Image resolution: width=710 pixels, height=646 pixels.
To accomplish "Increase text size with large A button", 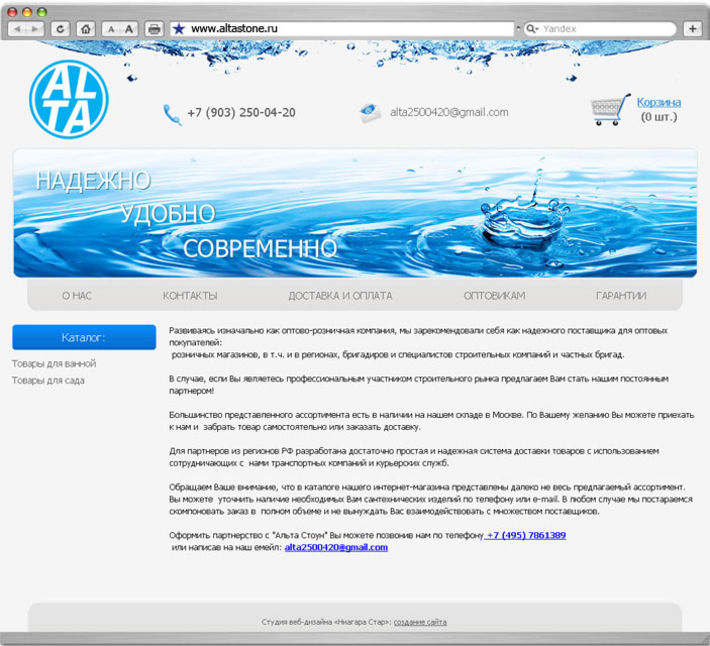I will pyautogui.click(x=129, y=29).
